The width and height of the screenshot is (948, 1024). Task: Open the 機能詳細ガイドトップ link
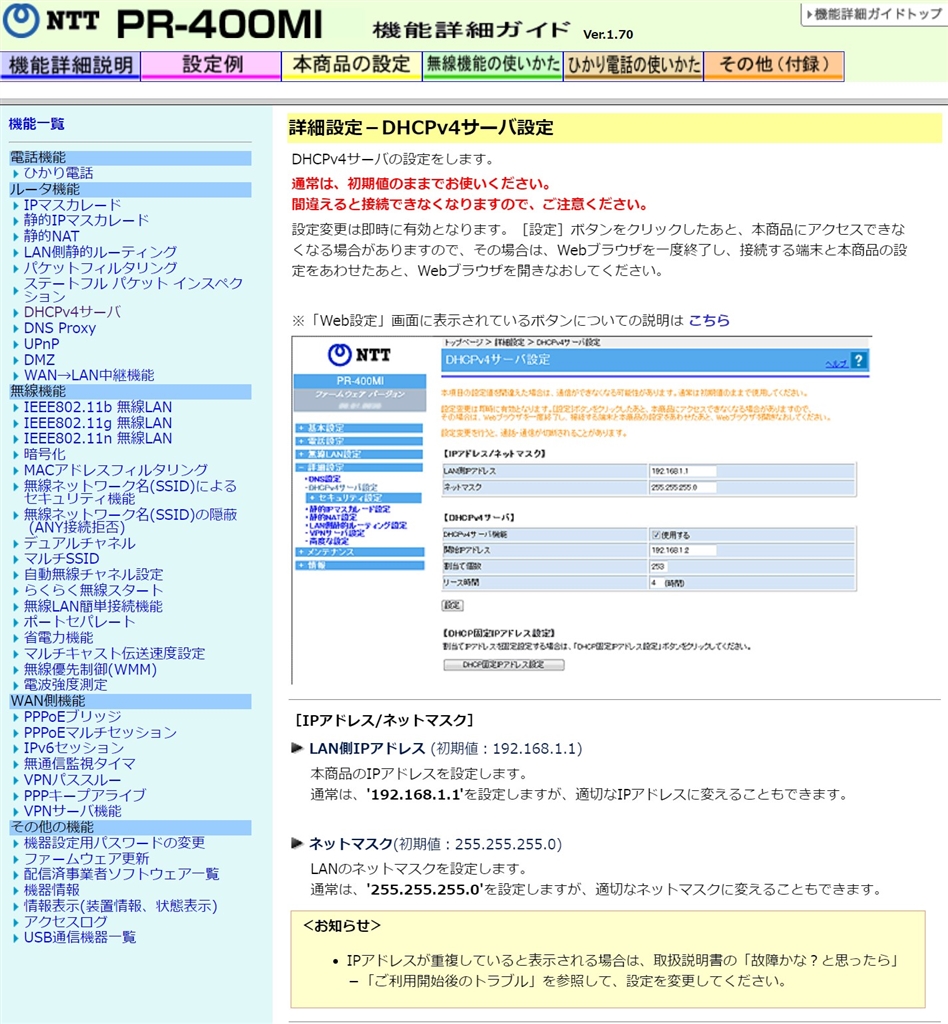[874, 14]
